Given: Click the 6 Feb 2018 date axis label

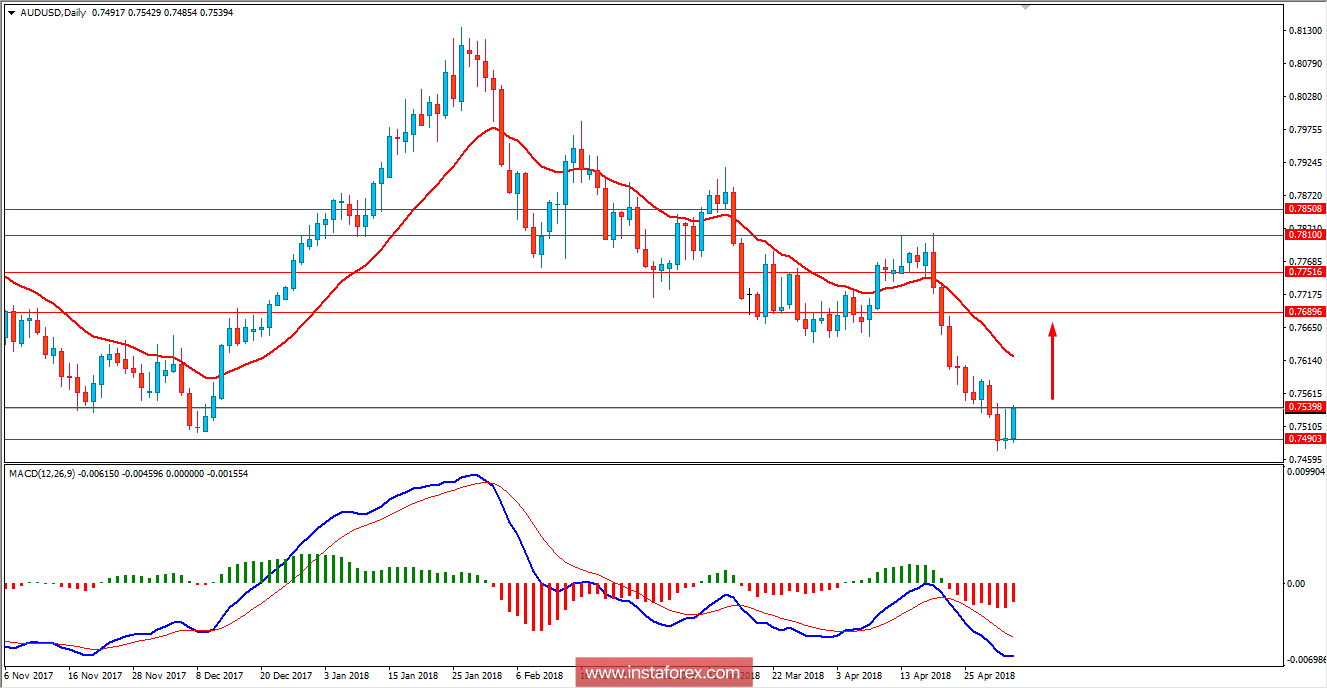Looking at the screenshot, I should (540, 675).
